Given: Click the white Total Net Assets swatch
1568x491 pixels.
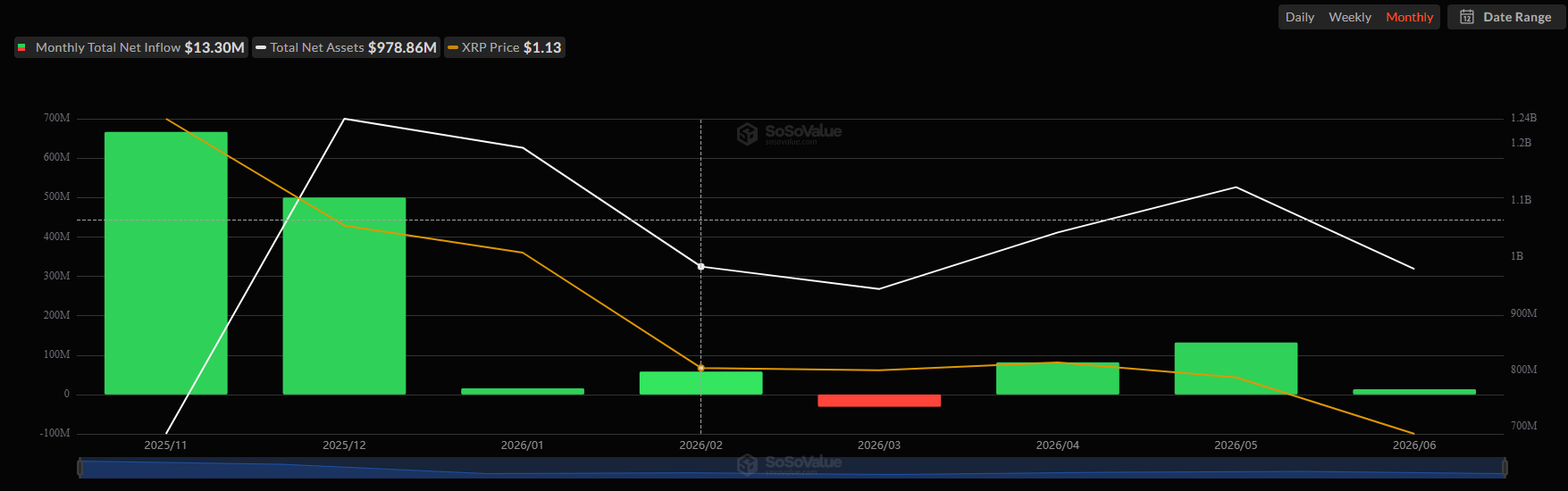Looking at the screenshot, I should click(261, 47).
